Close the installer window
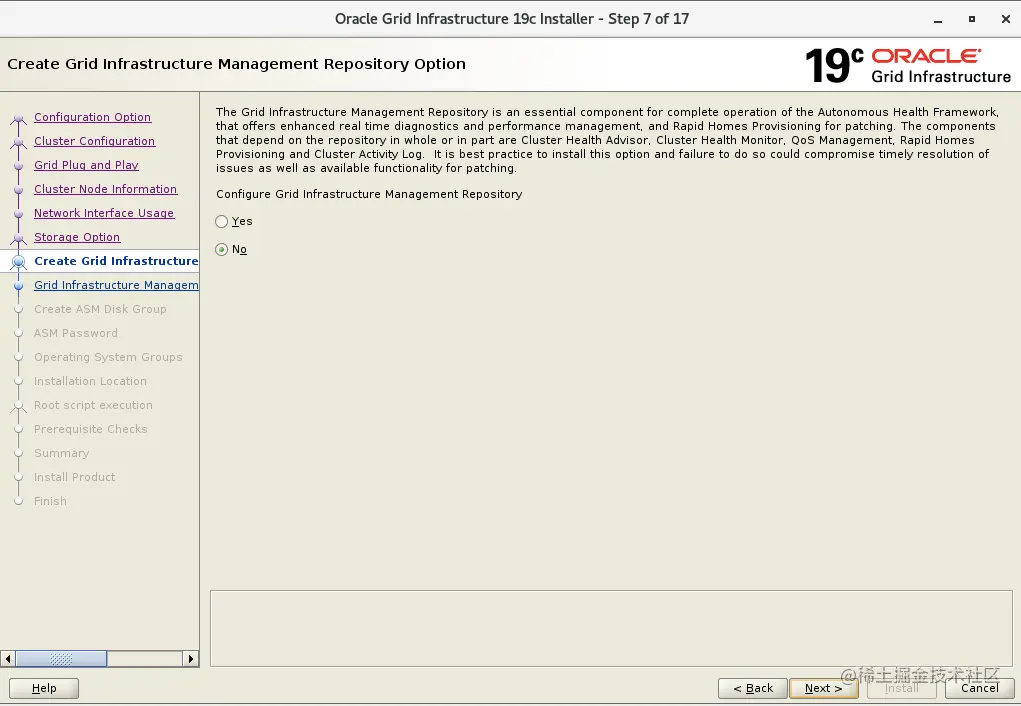 click(x=1005, y=20)
